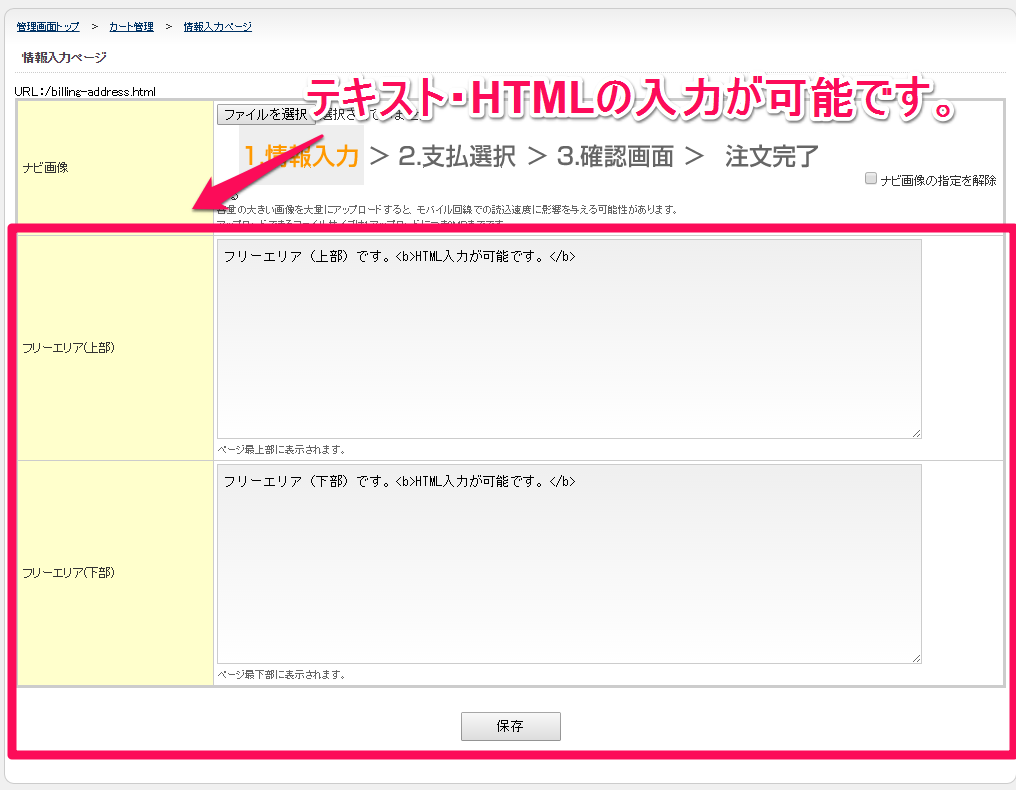Open the カート管理 breadcrumb link

click(131, 26)
